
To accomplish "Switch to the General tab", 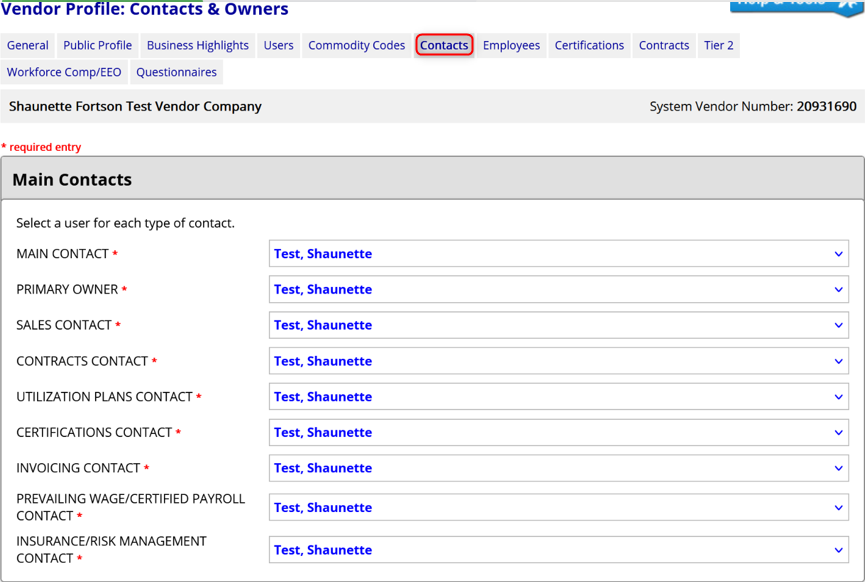I will 28,45.
